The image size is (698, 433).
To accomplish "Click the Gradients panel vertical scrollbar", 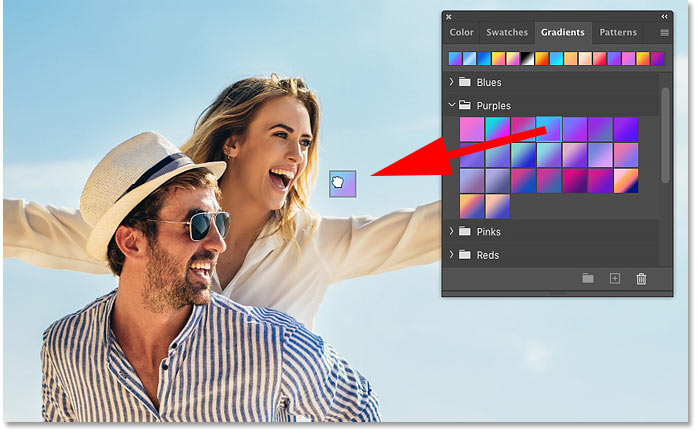I will [666, 135].
